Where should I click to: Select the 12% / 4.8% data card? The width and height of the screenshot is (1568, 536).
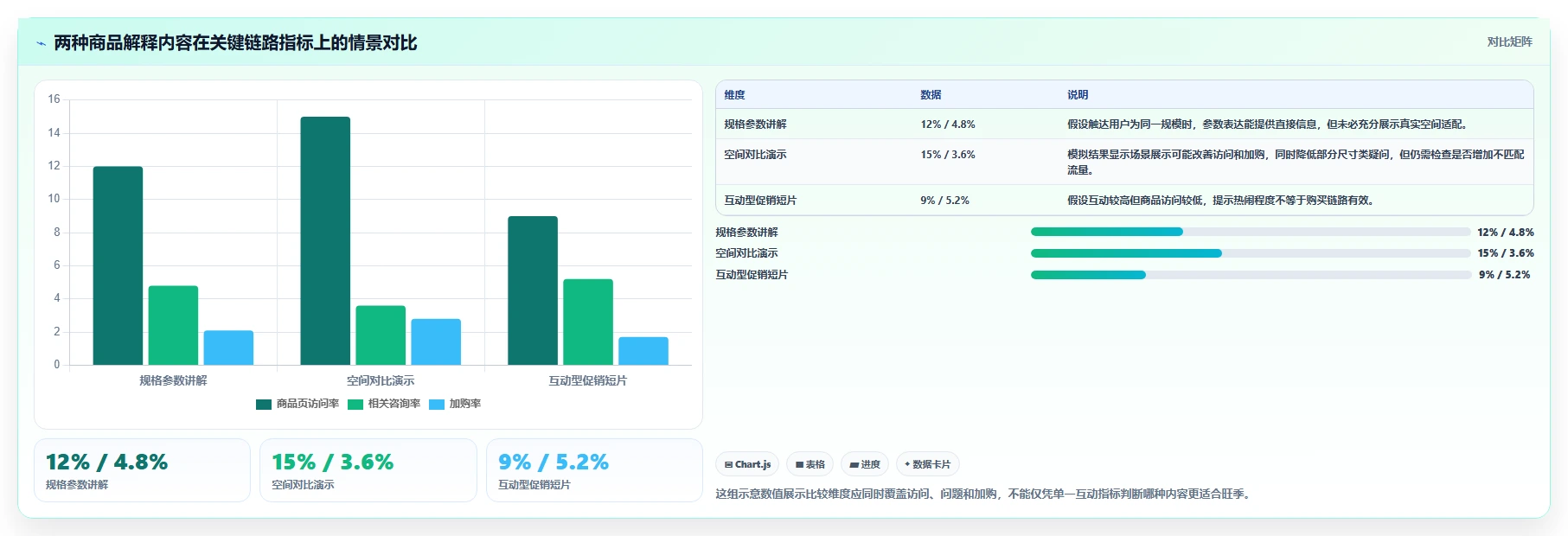(x=142, y=470)
